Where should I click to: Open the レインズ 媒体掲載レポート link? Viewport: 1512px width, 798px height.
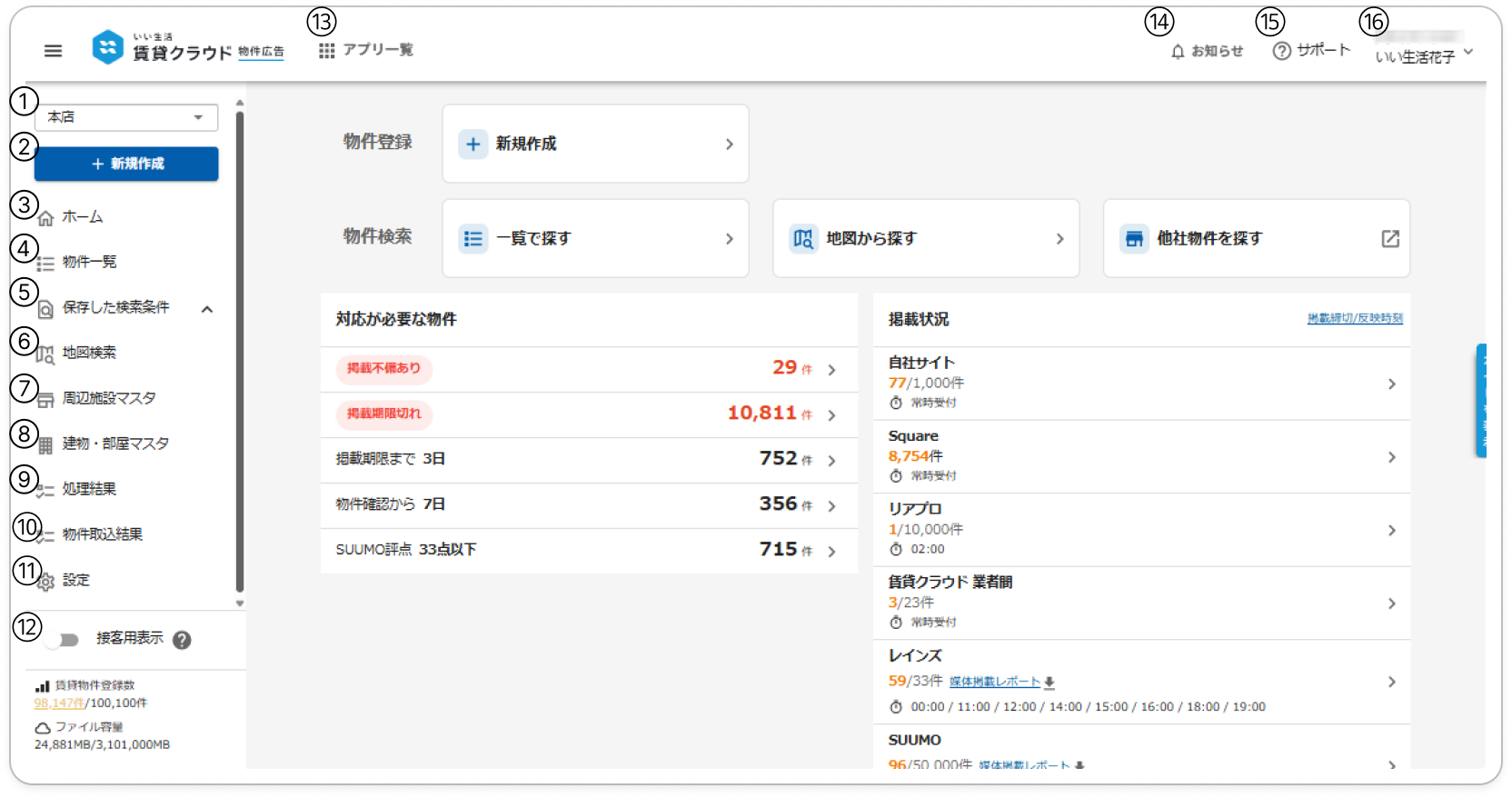(x=995, y=682)
